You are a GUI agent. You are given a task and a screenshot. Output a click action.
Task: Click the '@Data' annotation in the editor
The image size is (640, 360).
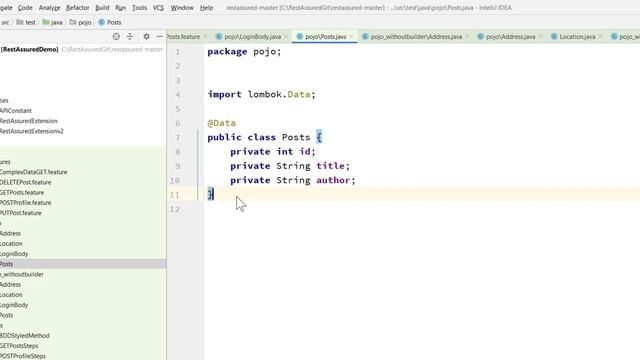point(222,123)
